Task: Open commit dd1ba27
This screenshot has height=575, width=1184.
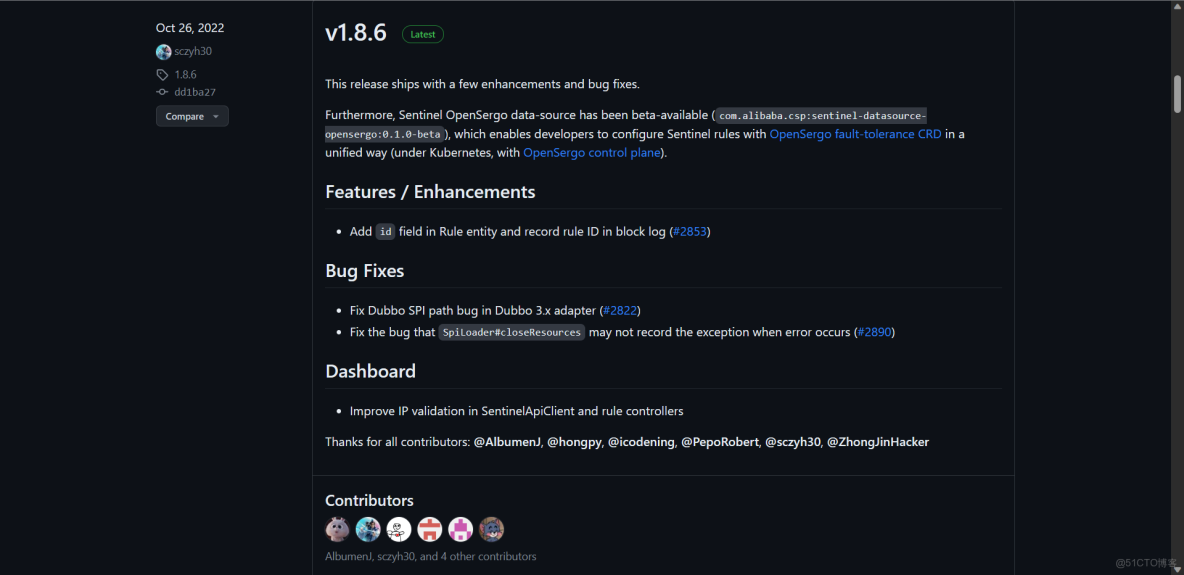Action: tap(196, 91)
